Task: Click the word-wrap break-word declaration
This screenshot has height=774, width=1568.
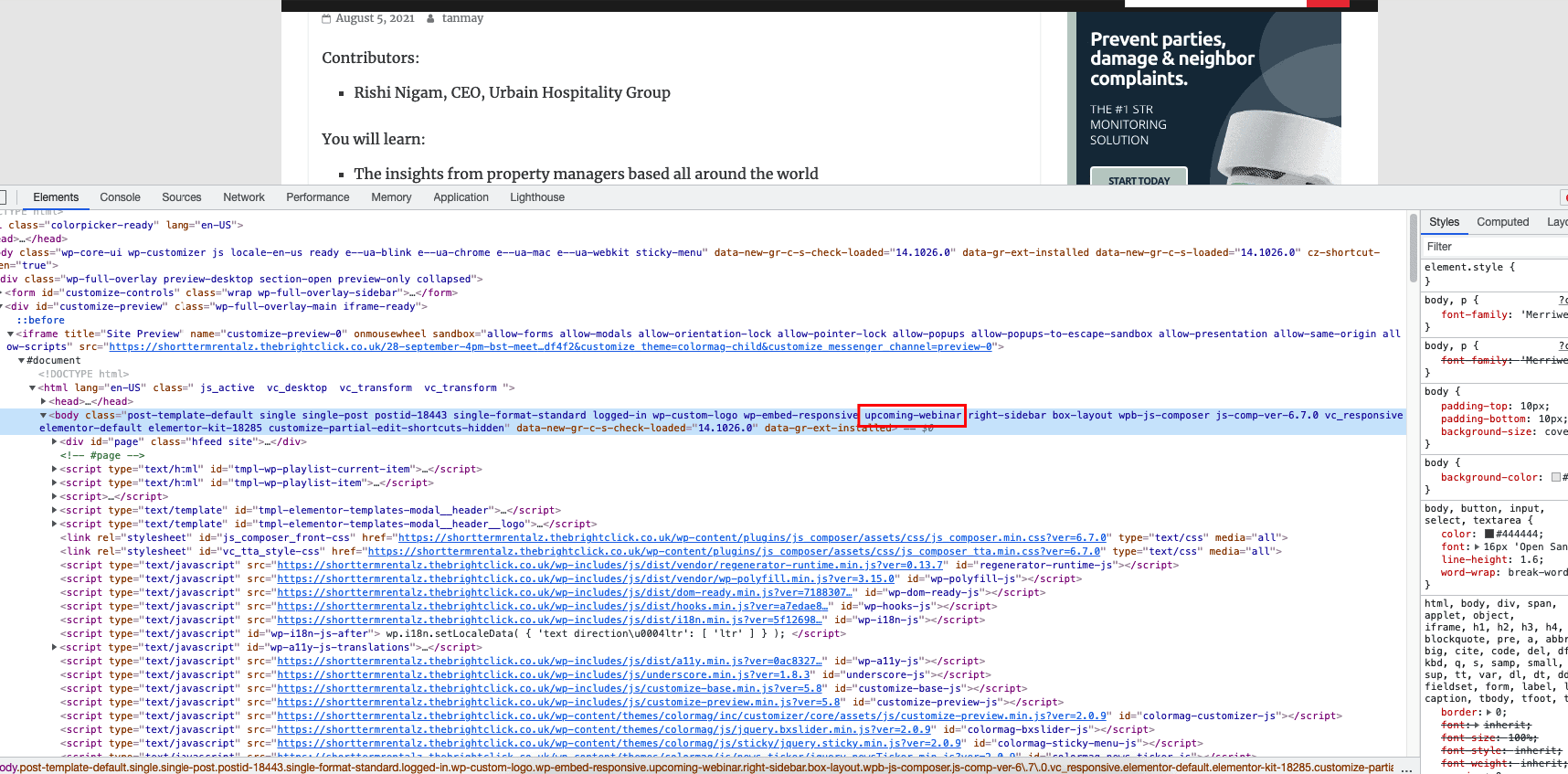Action: (x=1504, y=573)
